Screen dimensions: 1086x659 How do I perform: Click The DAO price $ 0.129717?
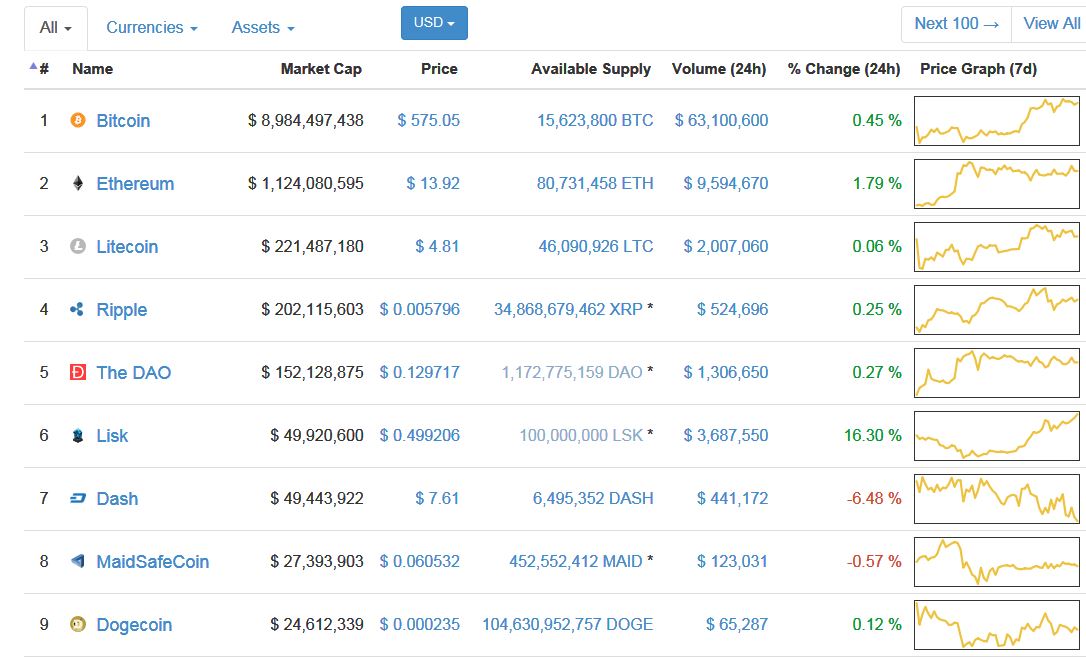point(420,373)
